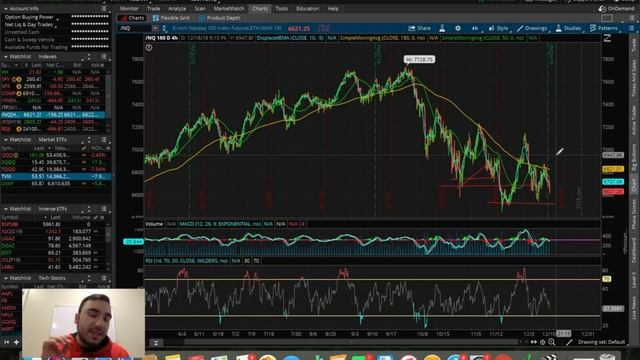This screenshot has width=640, height=360.
Task: Click the Market ETFs watchlist name
Action: pyautogui.click(x=53, y=140)
